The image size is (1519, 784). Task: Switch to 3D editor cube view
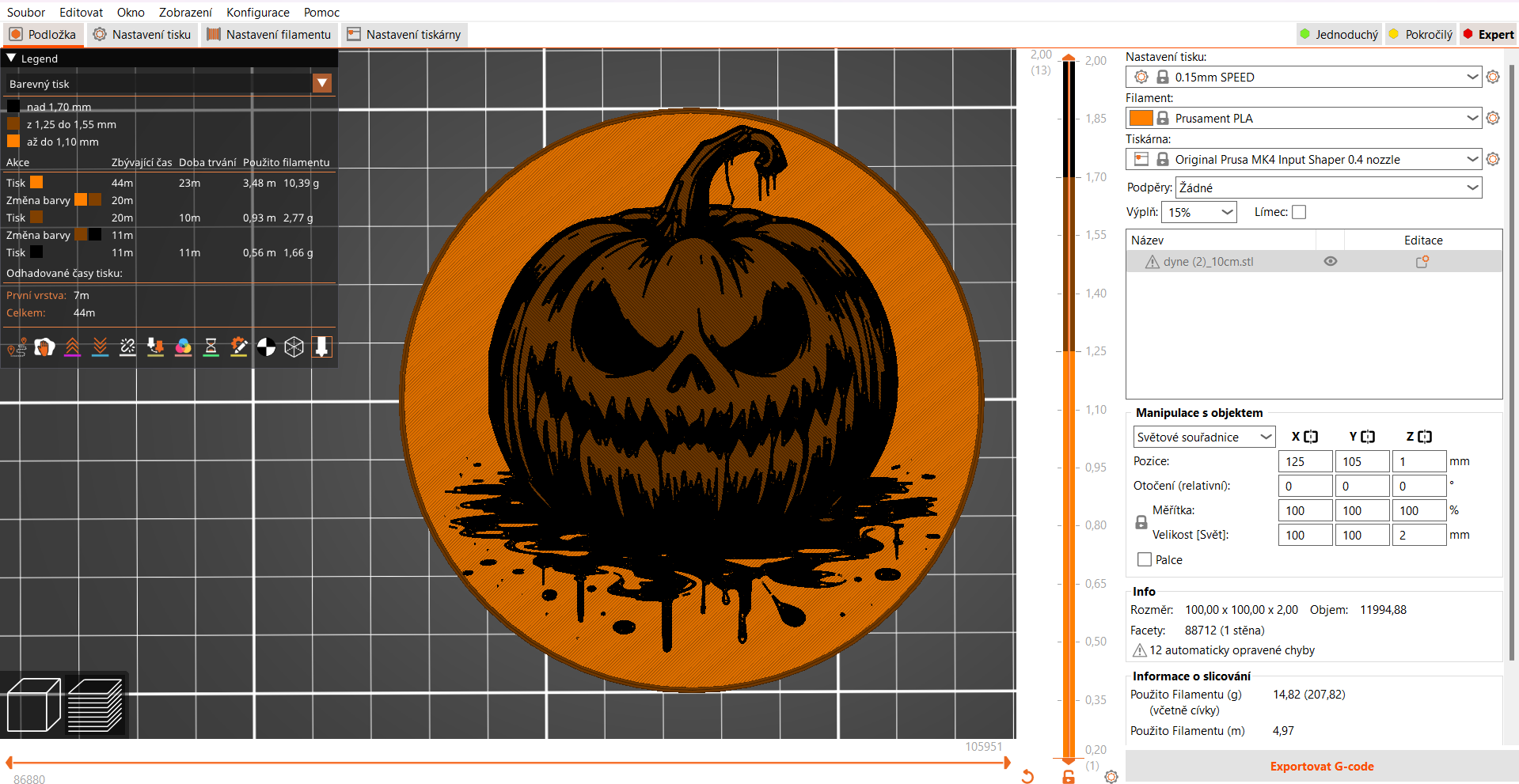tap(33, 705)
